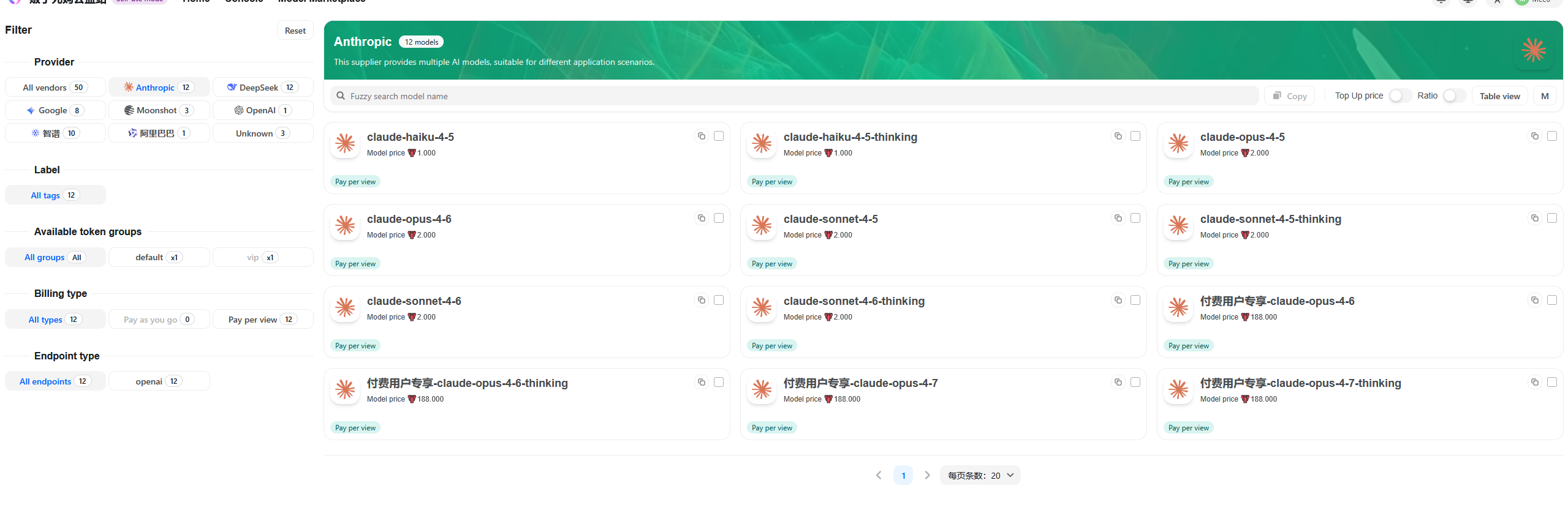The image size is (1568, 521).
Task: Click the Anthropic logo on claude-sonnet-4-6-thinking card
Action: pyautogui.click(x=762, y=307)
